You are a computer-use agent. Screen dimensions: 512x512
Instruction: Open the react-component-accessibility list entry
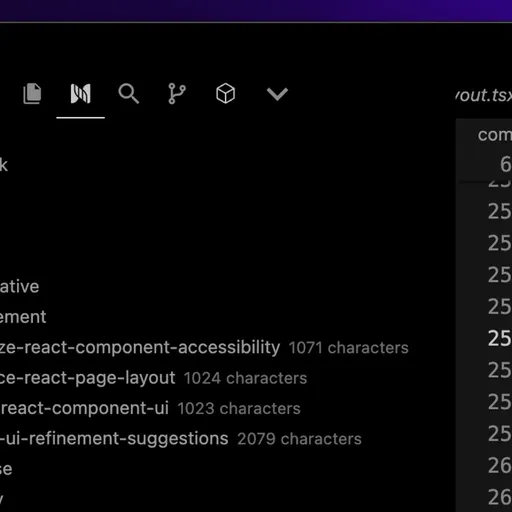140,348
